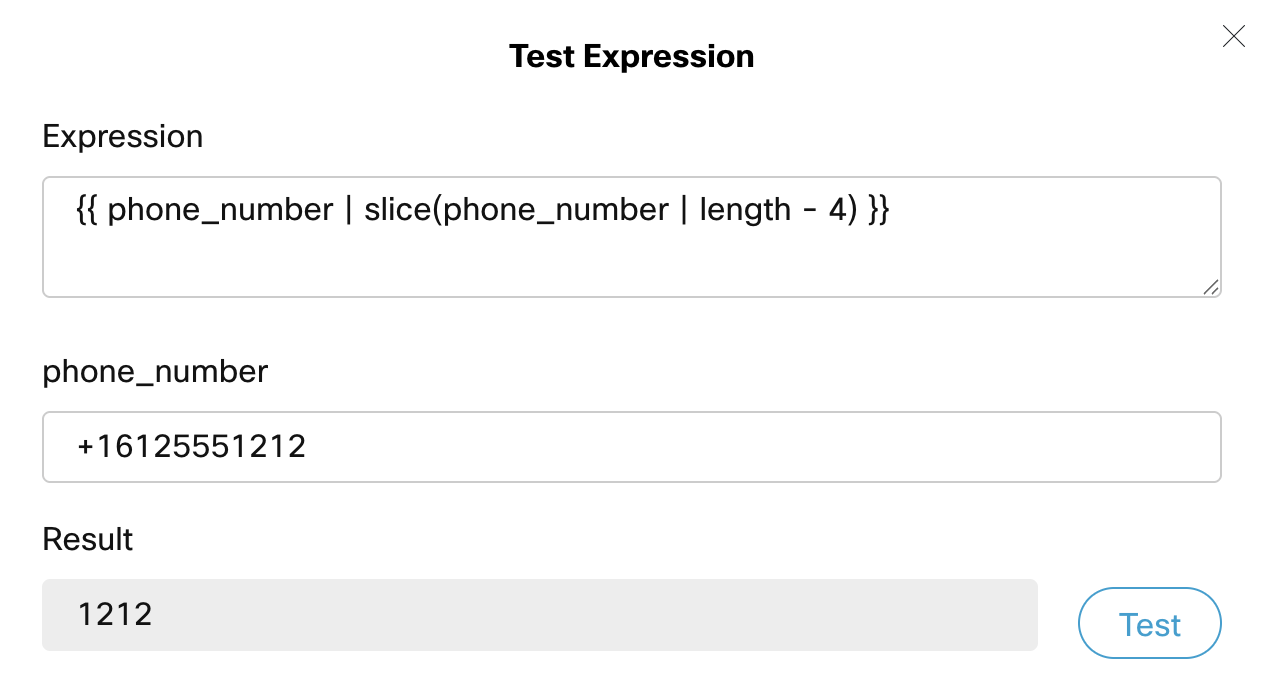The height and width of the screenshot is (694, 1268).
Task: Click the "Expression" field label
Action: point(122,136)
